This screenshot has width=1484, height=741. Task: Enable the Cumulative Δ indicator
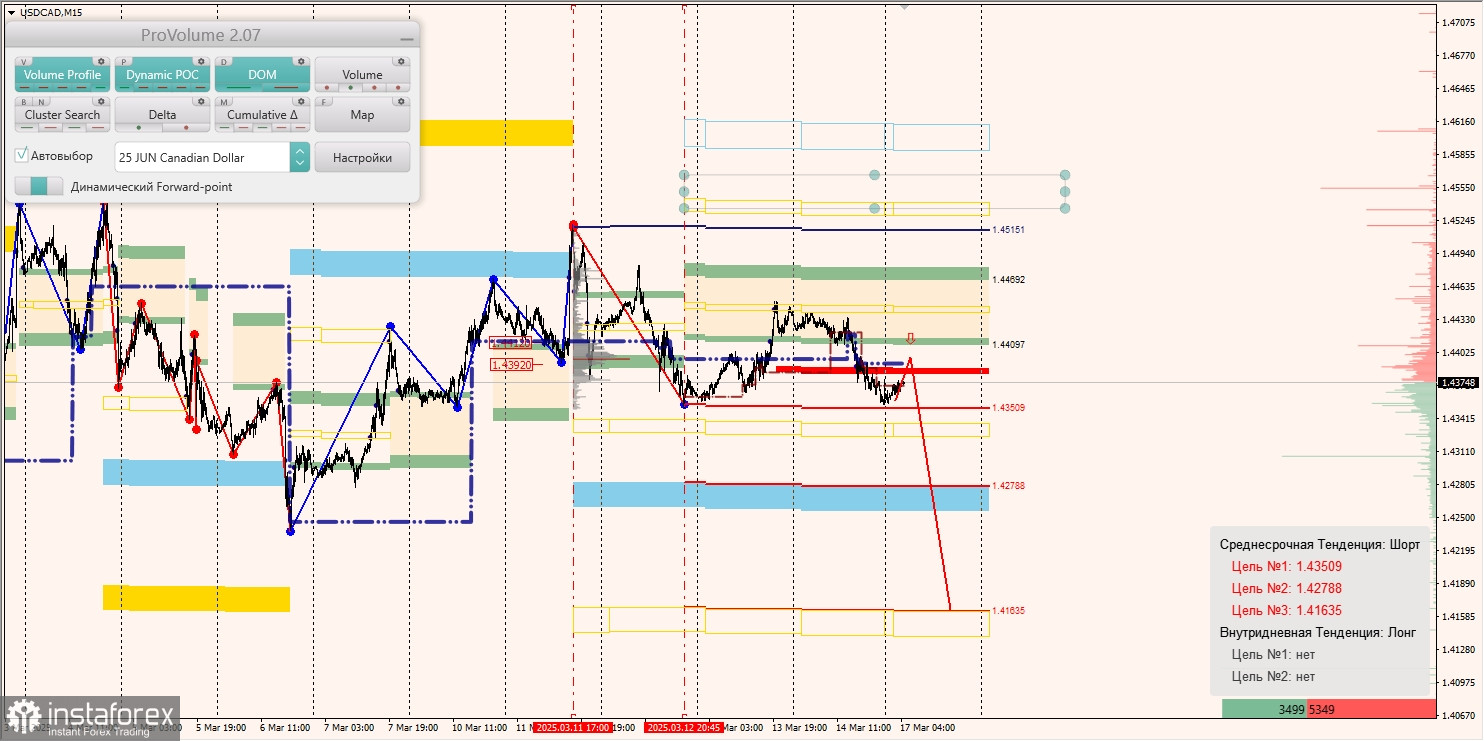[x=262, y=115]
